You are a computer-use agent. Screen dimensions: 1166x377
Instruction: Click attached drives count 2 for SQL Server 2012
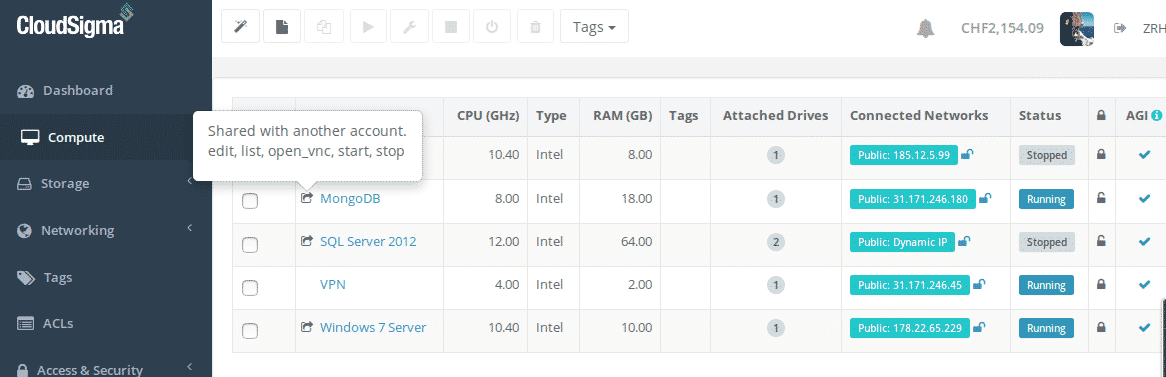point(775,242)
